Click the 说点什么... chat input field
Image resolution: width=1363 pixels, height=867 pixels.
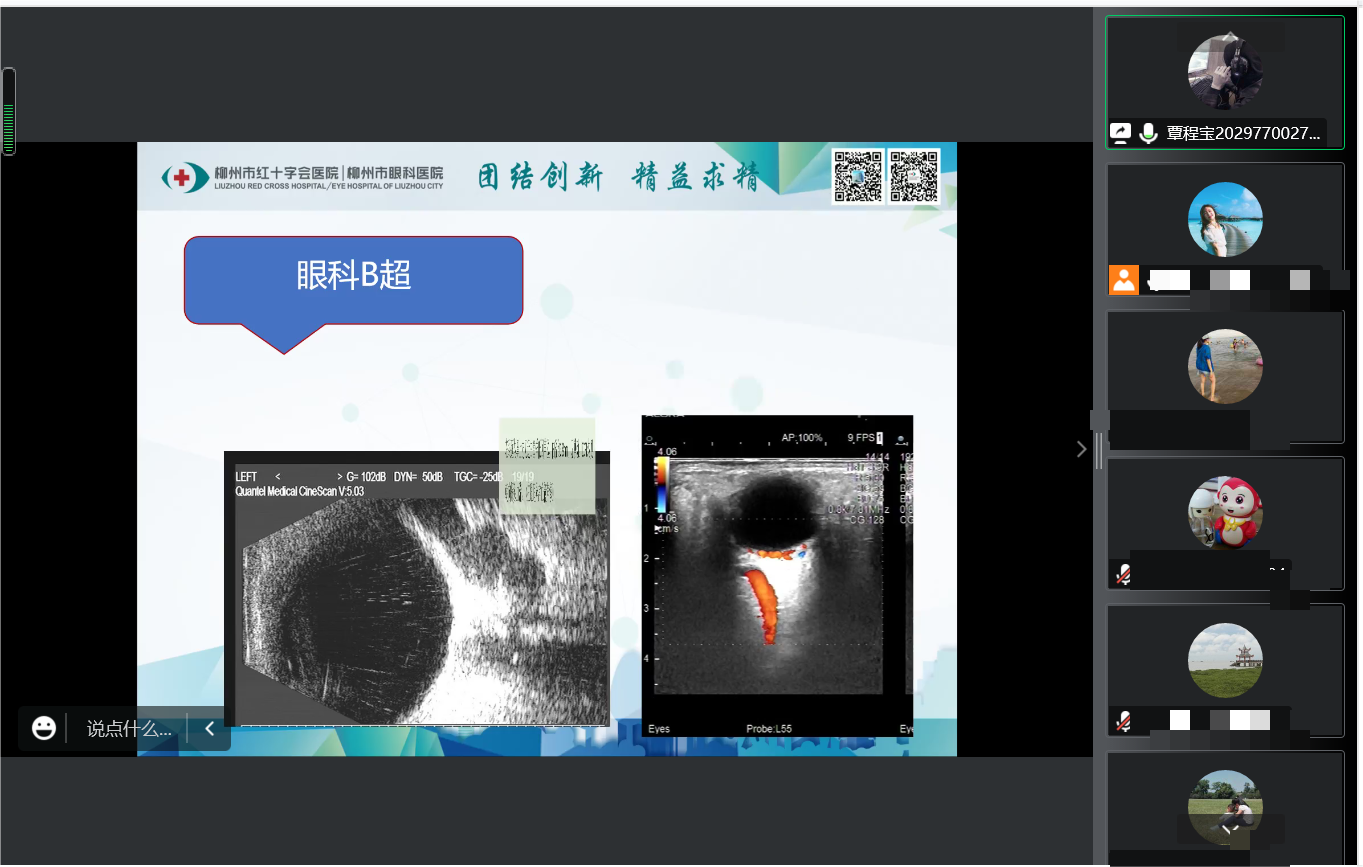[x=130, y=729]
